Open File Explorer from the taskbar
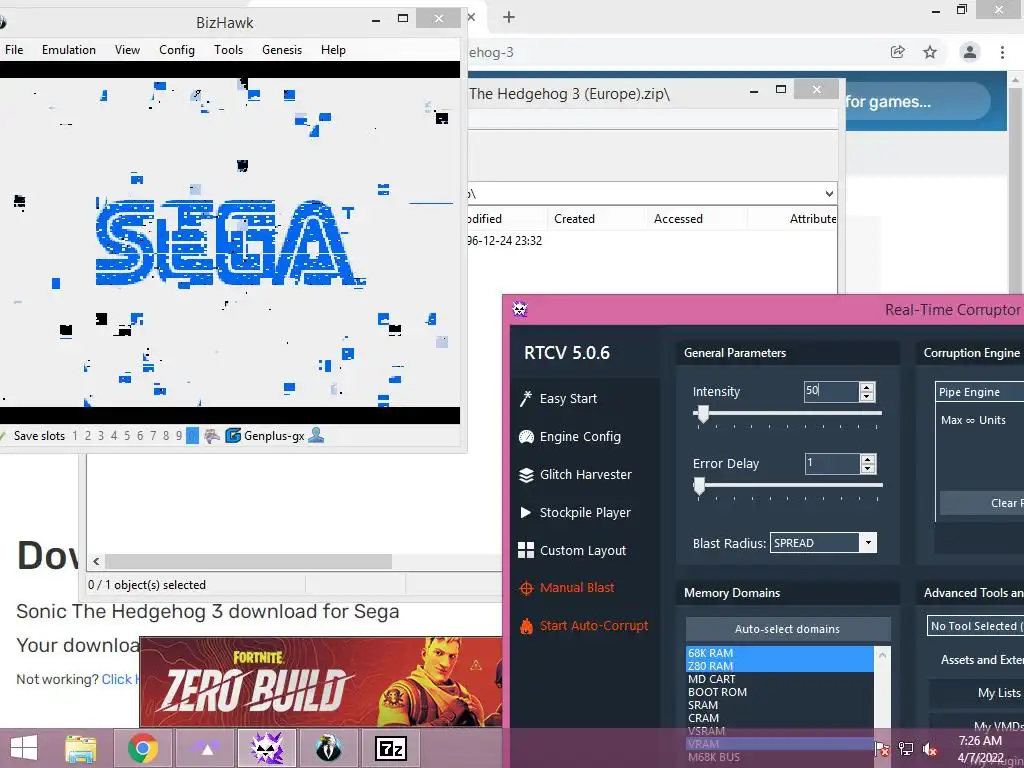The height and width of the screenshot is (768, 1024). (x=80, y=748)
